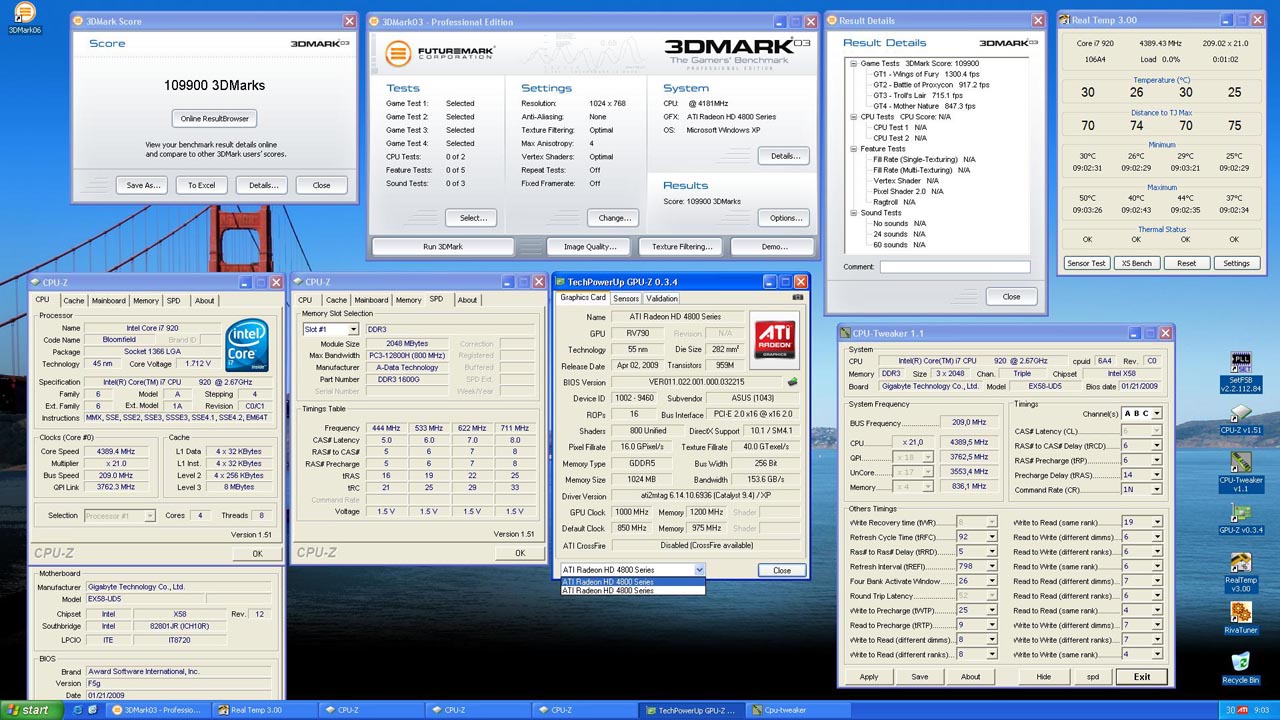The height and width of the screenshot is (720, 1280).
Task: Click Run 3DMark button
Action: tap(443, 246)
